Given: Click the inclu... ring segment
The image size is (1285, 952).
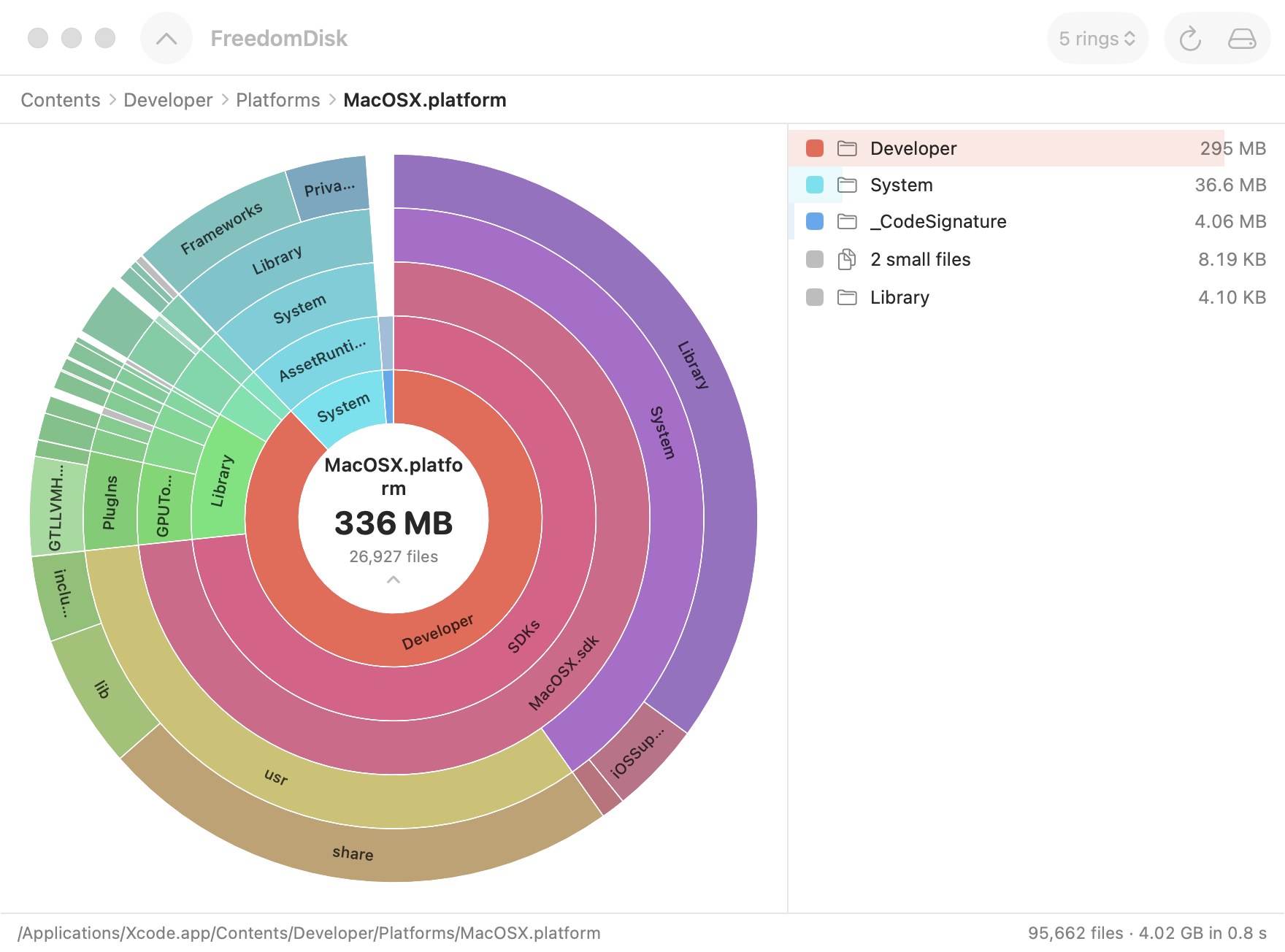Looking at the screenshot, I should pos(64,593).
